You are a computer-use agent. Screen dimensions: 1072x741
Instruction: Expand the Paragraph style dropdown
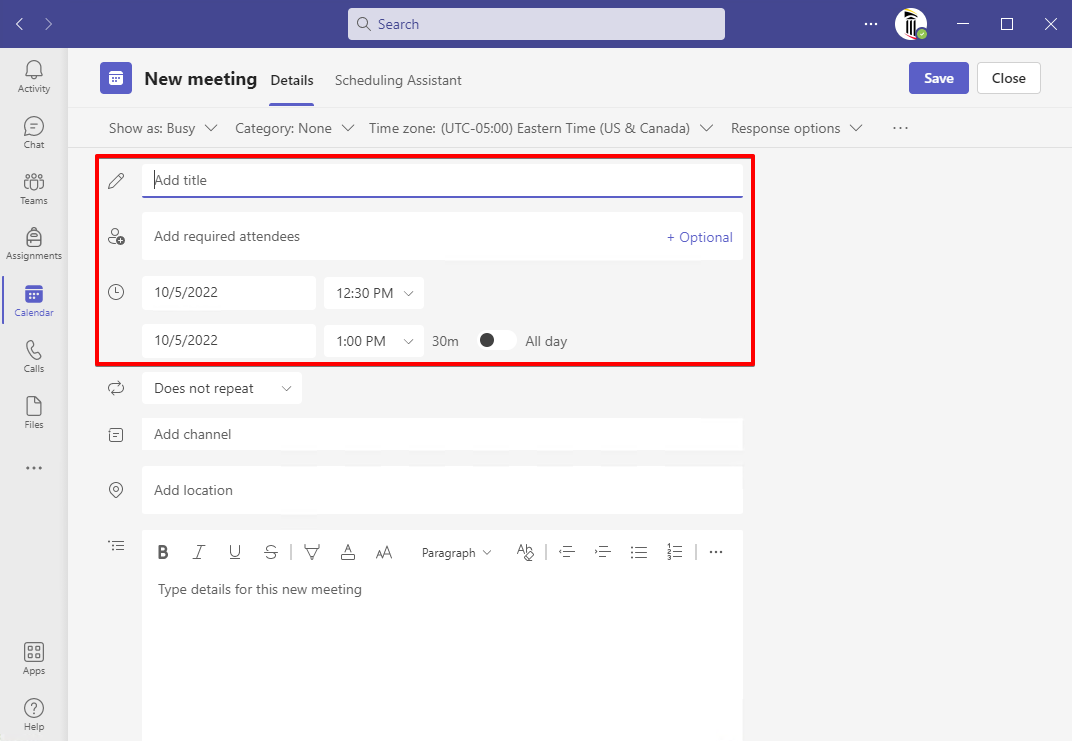coord(456,552)
